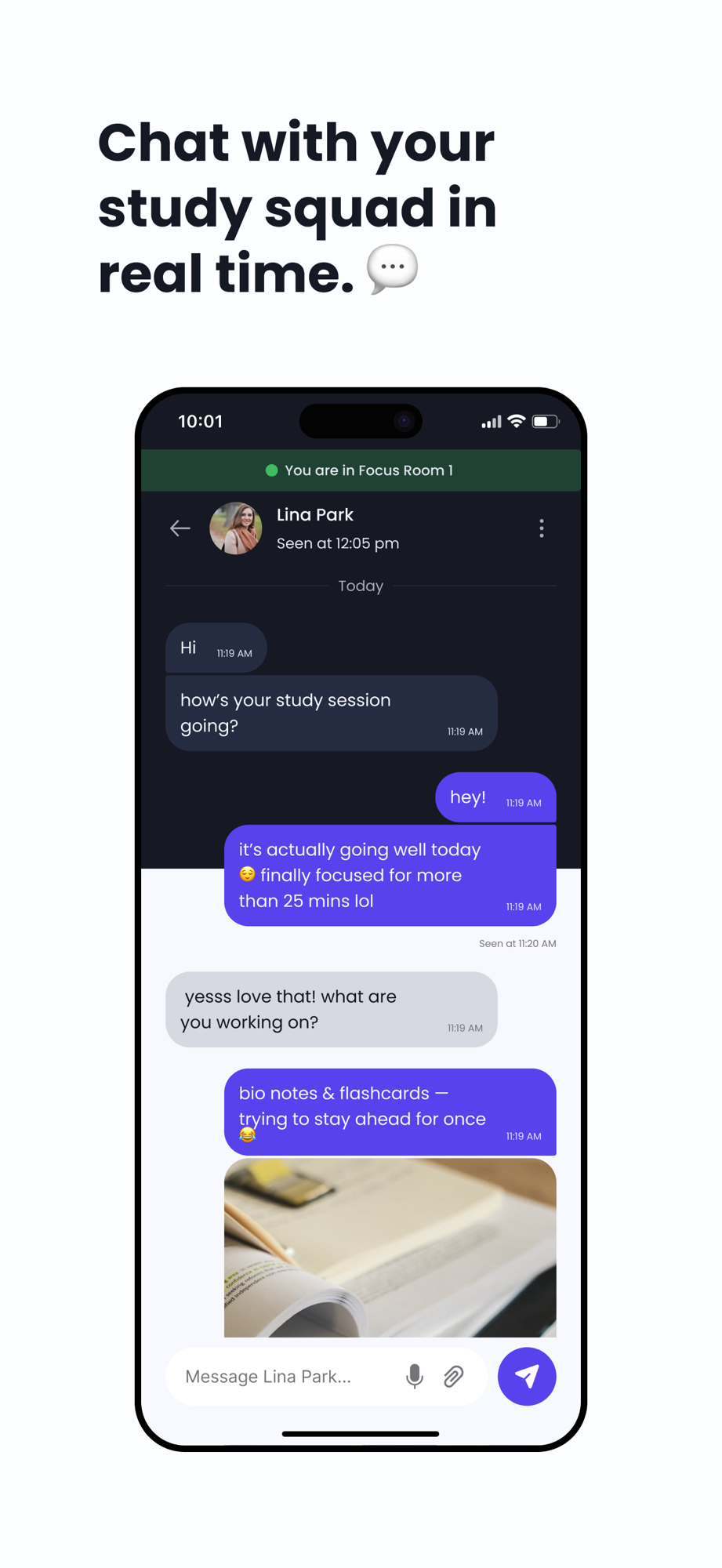The height and width of the screenshot is (1568, 722).
Task: Open Lina Park's profile photo
Action: pyautogui.click(x=236, y=528)
